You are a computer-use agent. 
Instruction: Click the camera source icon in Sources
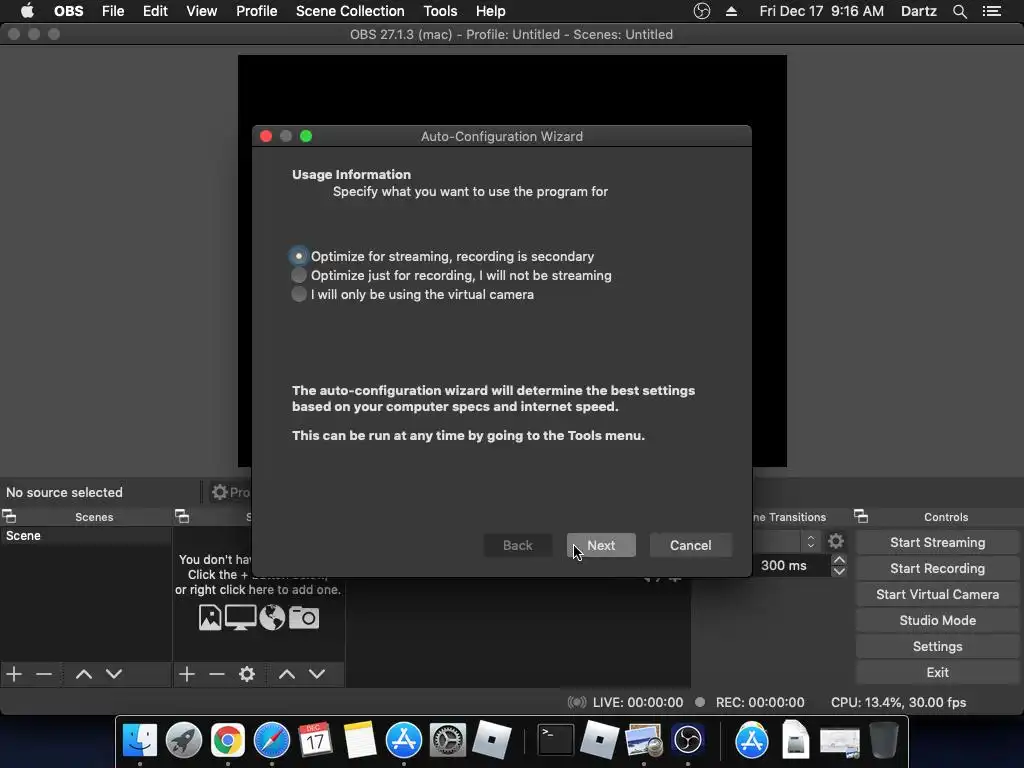click(304, 617)
